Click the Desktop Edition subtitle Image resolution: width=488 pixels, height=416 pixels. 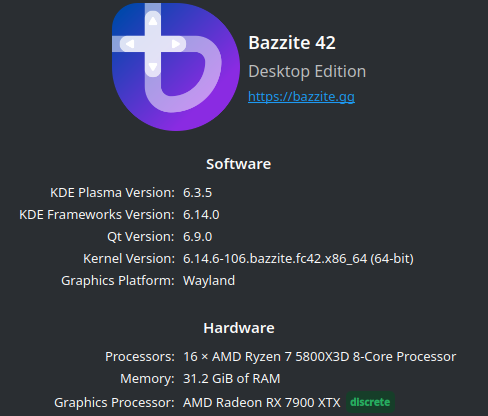point(307,72)
